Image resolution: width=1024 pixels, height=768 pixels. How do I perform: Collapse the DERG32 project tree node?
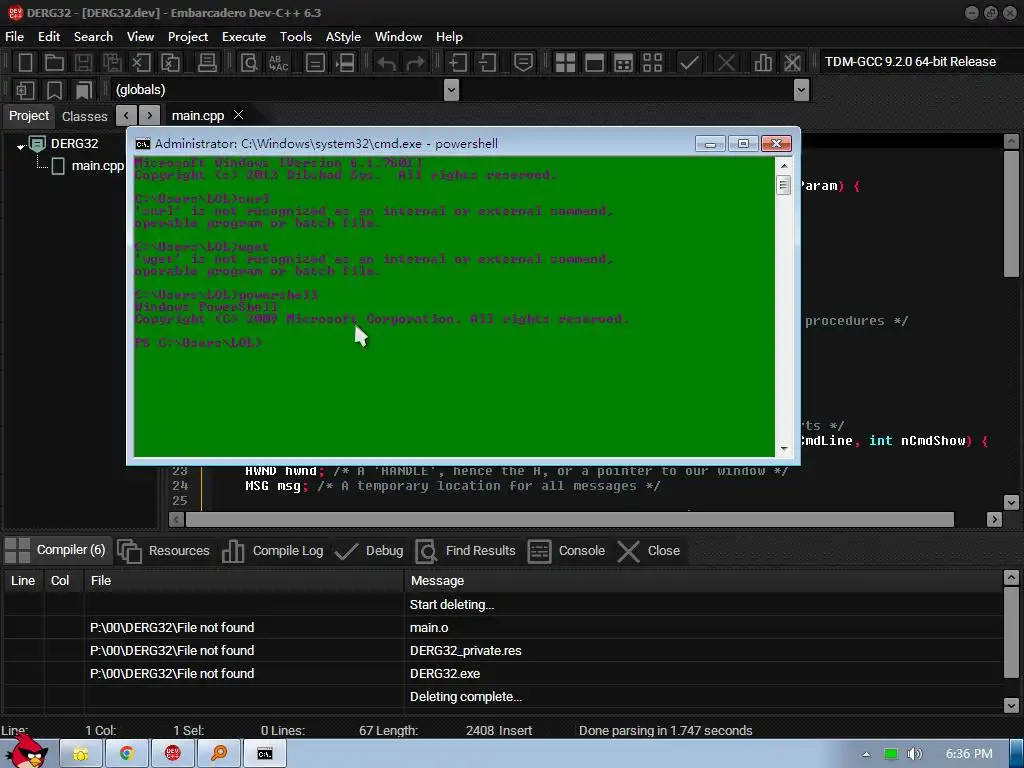[x=20, y=146]
